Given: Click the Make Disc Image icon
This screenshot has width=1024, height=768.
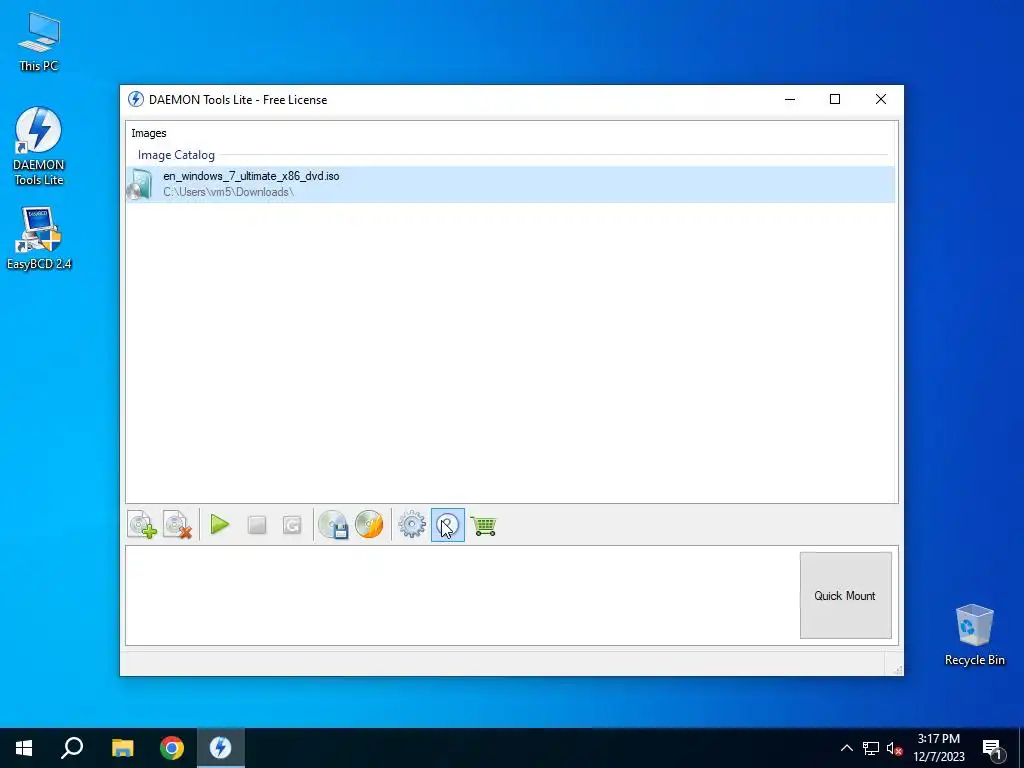Looking at the screenshot, I should point(333,525).
